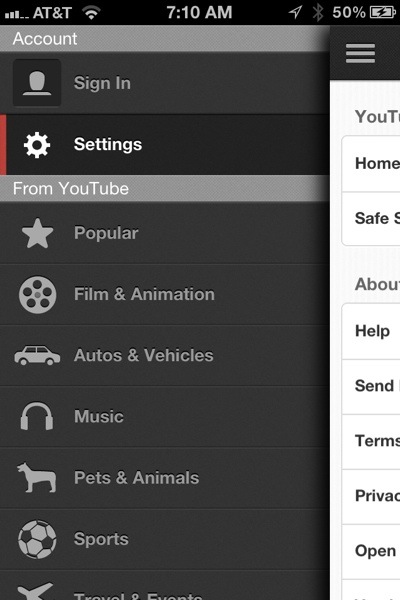Tap the Music headphones icon
This screenshot has height=600, width=400.
click(37, 416)
